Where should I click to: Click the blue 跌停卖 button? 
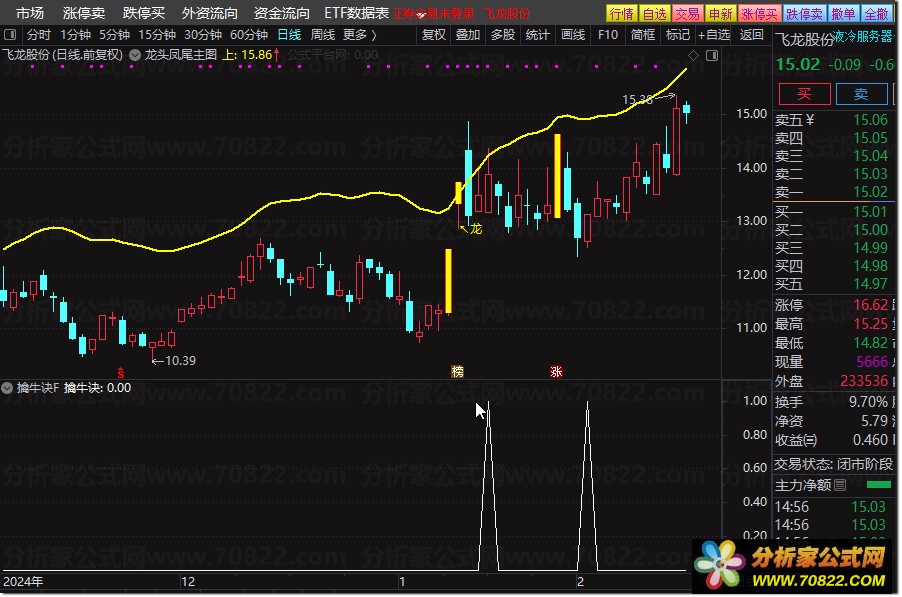tap(804, 13)
